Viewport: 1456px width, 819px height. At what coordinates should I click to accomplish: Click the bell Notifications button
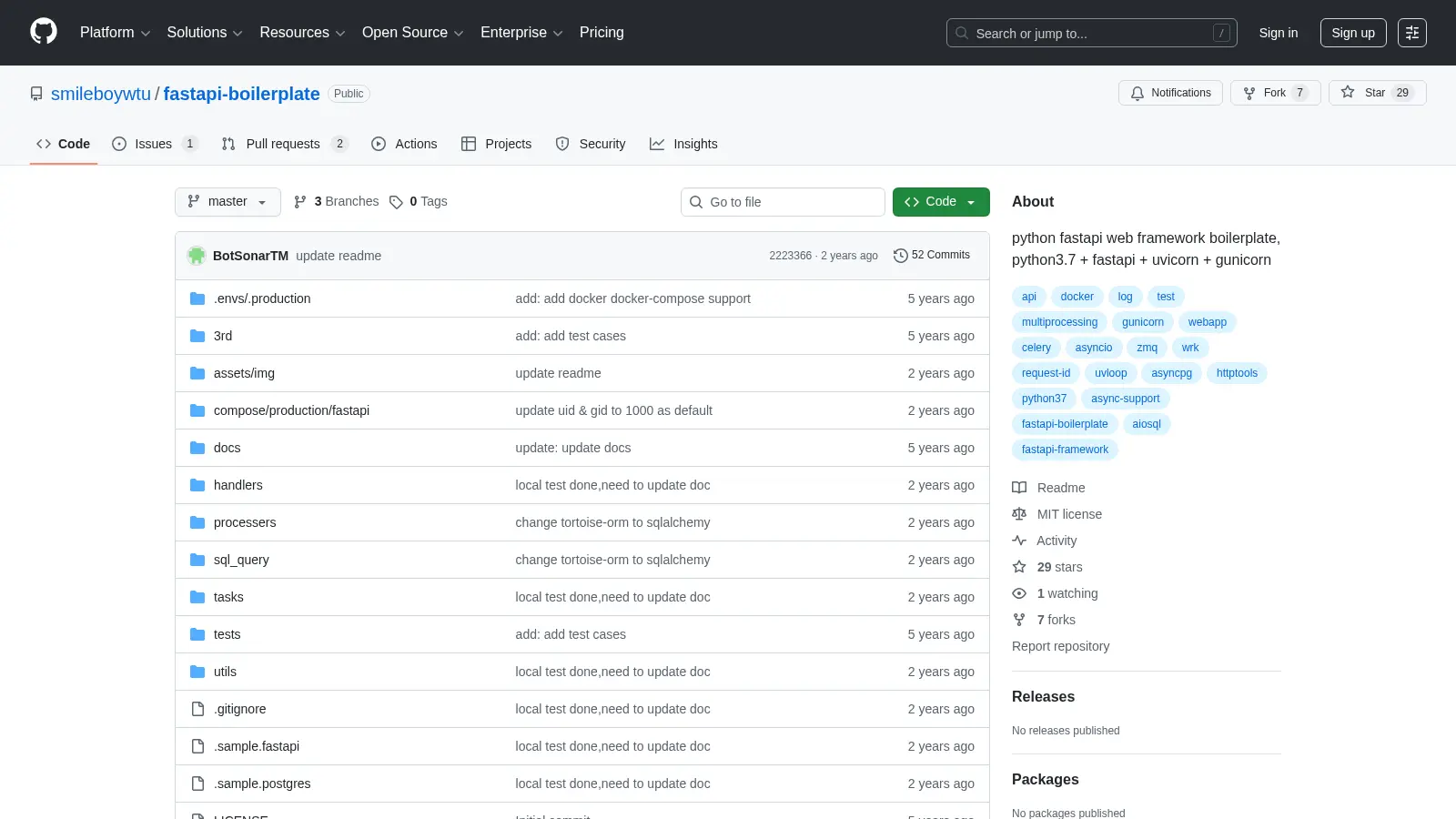pyautogui.click(x=1170, y=93)
